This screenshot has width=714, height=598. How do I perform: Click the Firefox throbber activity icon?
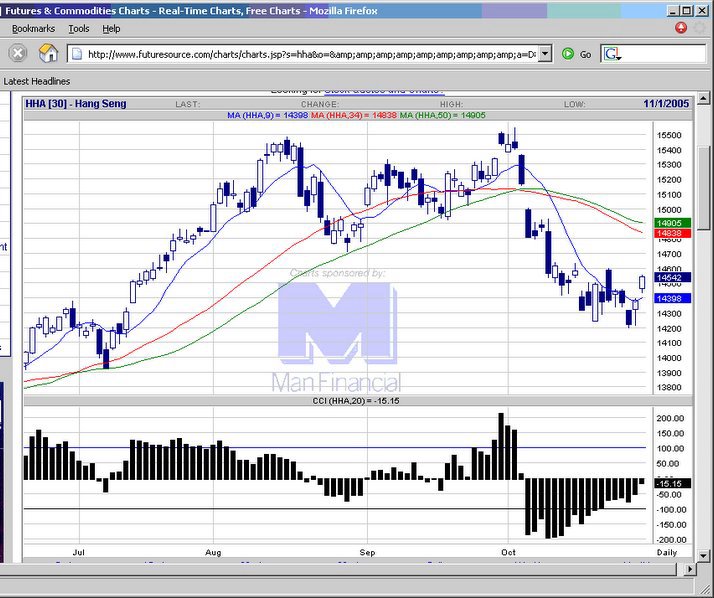point(700,28)
